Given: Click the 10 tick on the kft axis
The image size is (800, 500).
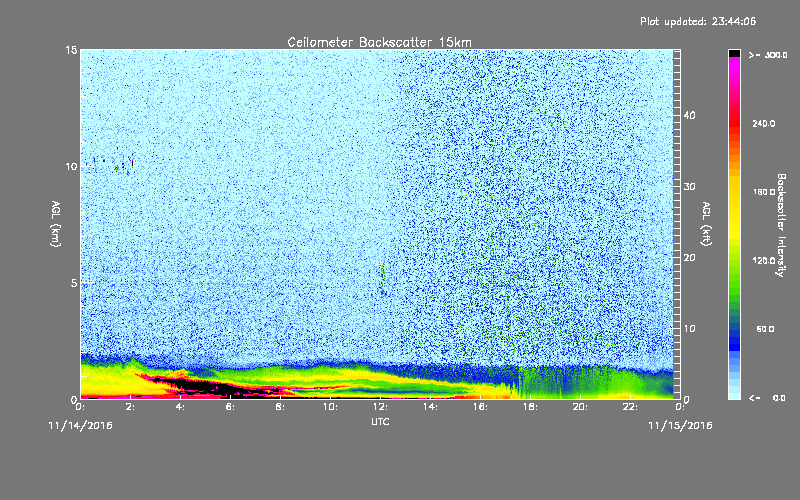Looking at the screenshot, I should point(689,329).
